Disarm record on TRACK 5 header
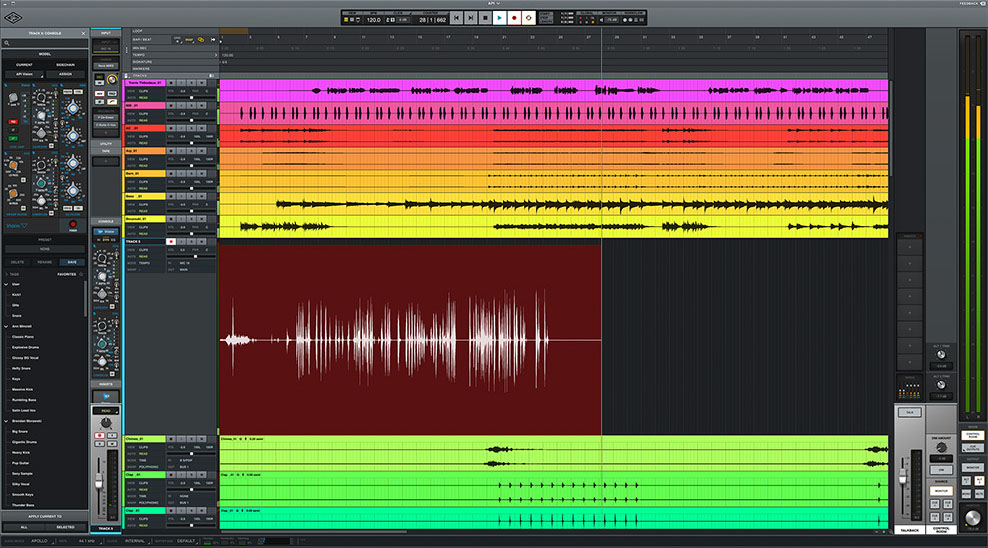The height and width of the screenshot is (548, 988). 171,241
